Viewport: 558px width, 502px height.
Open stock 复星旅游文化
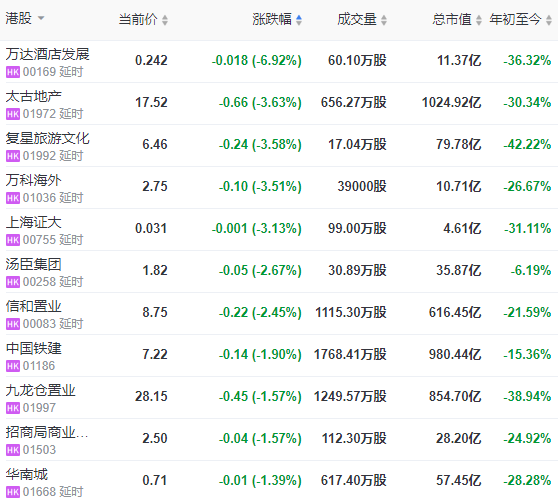(x=47, y=138)
